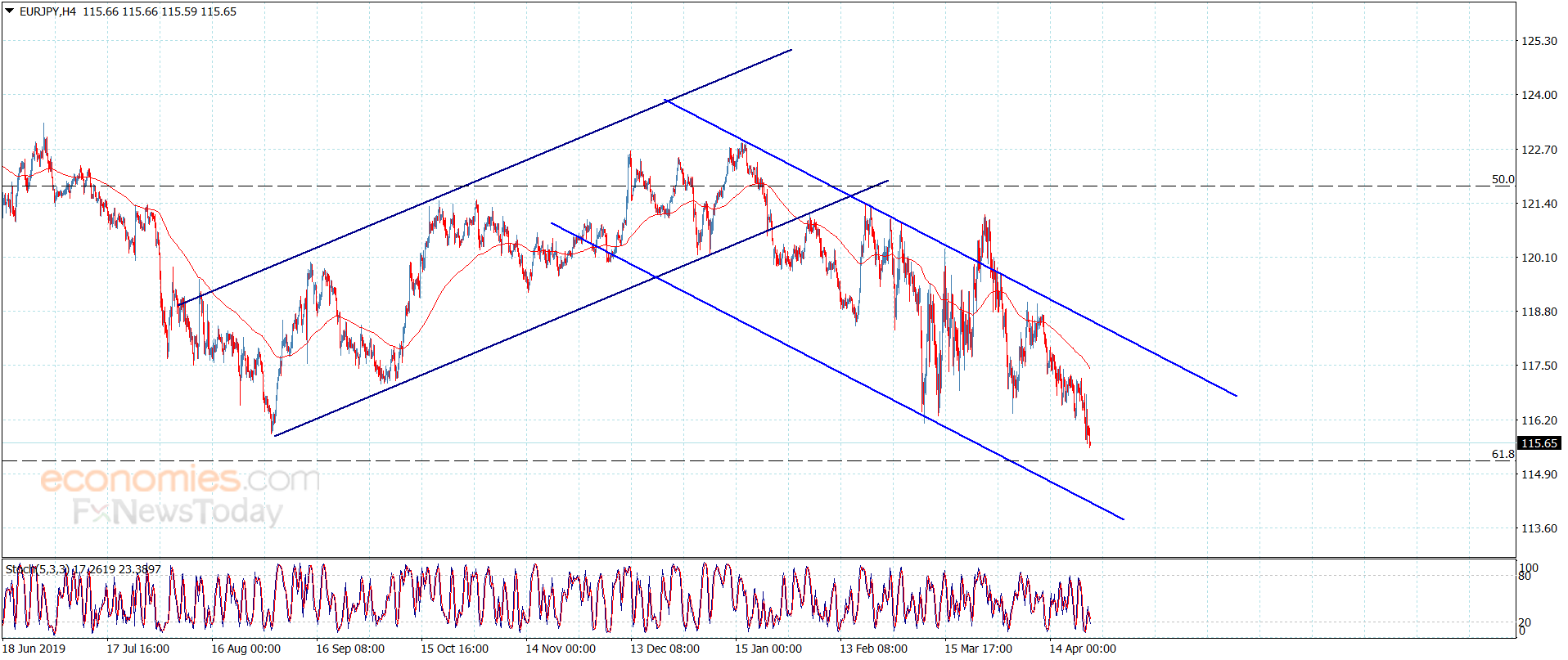Viewport: 1568px width, 660px height.
Task: Click the small triangle beside EURJPY,H4
Action: coord(10,11)
